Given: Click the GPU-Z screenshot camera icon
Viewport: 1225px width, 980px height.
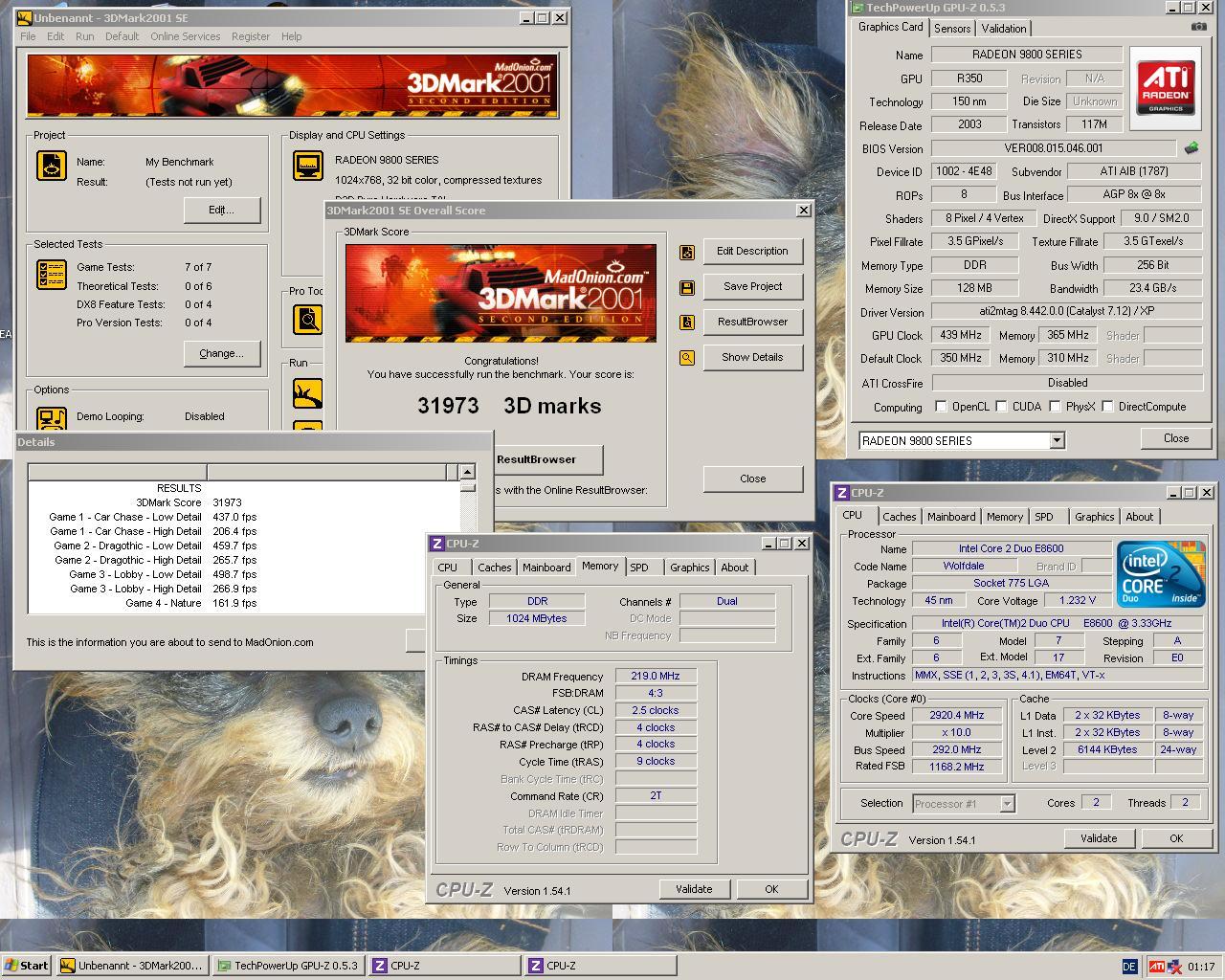Looking at the screenshot, I should pos(1198,27).
